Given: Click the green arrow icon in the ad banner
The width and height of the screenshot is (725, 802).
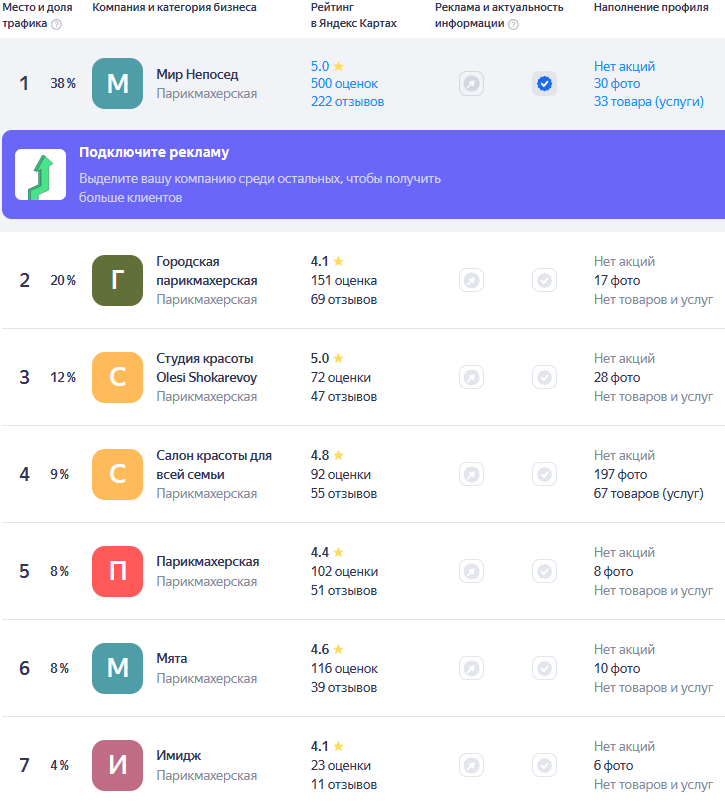Looking at the screenshot, I should (40, 175).
